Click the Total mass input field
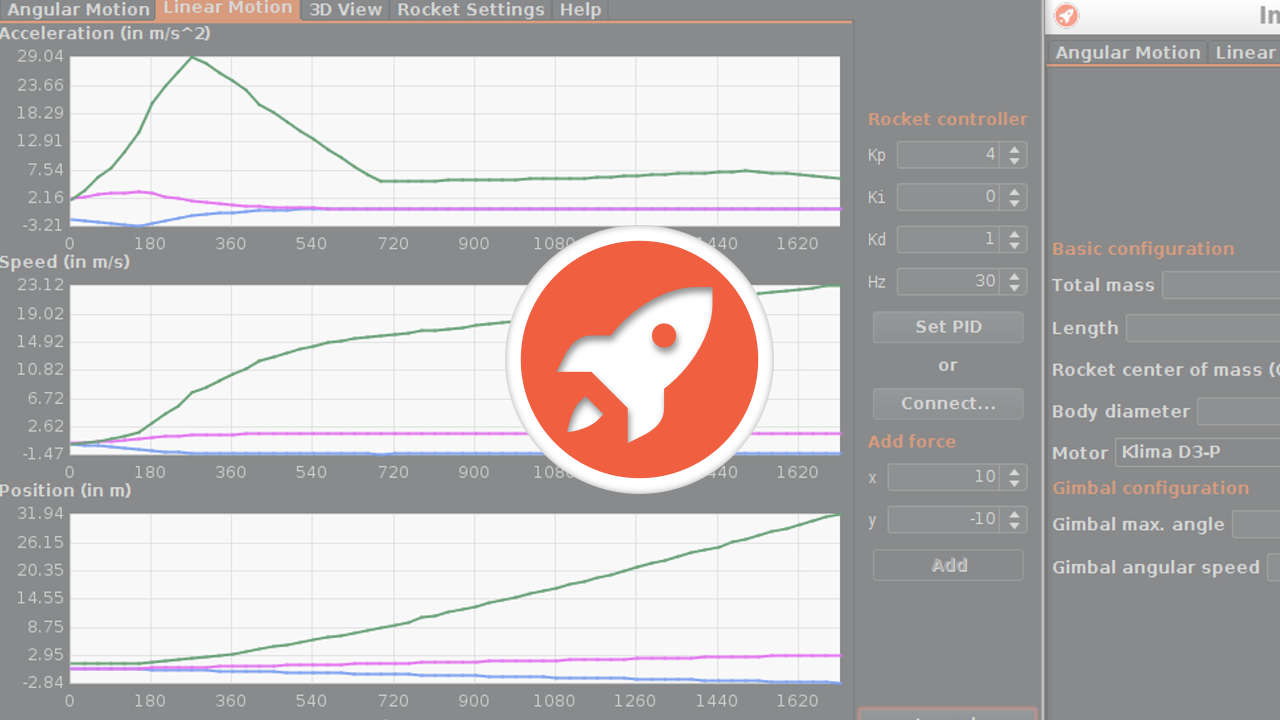 click(1218, 285)
